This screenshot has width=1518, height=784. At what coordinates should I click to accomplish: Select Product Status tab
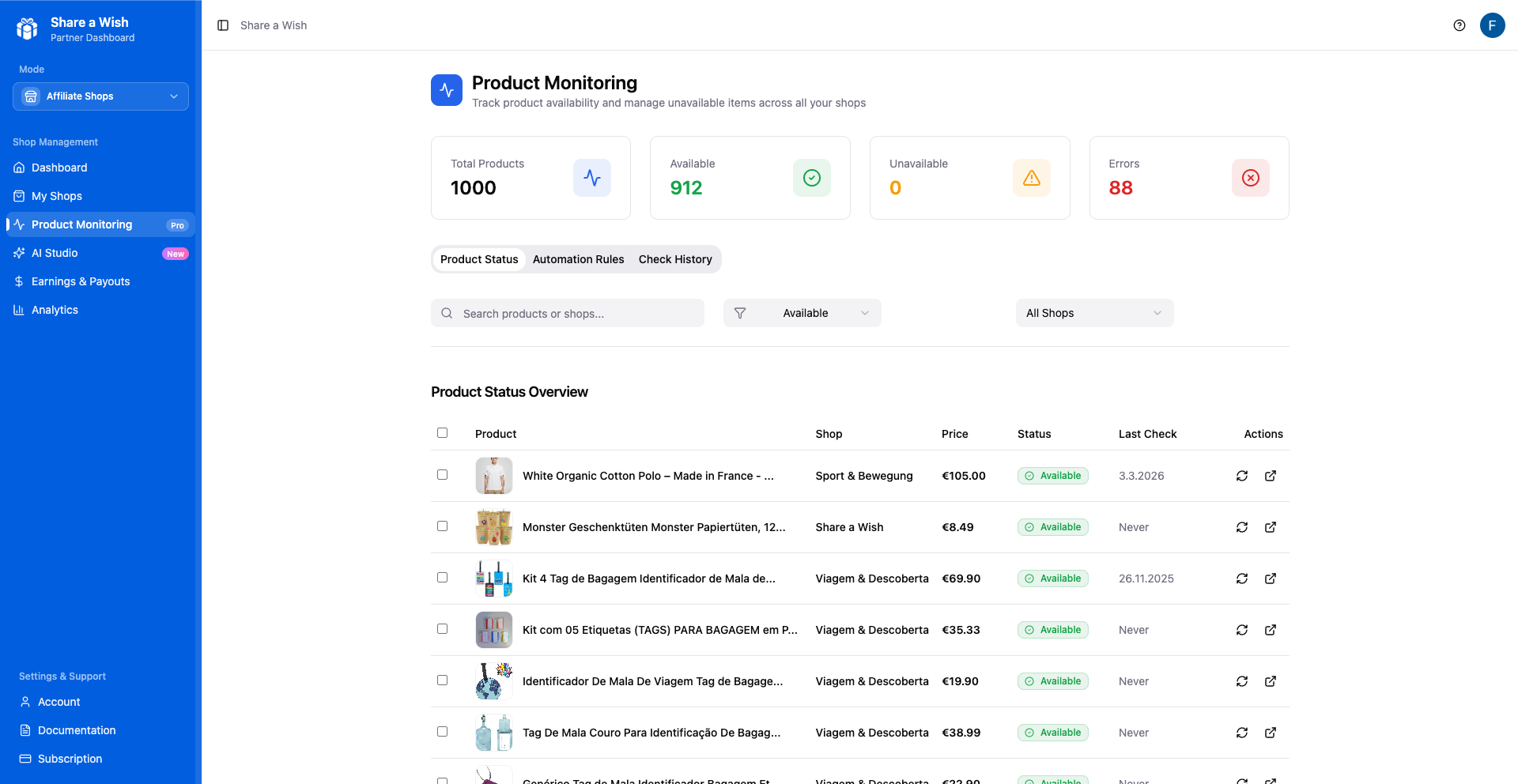click(x=479, y=259)
